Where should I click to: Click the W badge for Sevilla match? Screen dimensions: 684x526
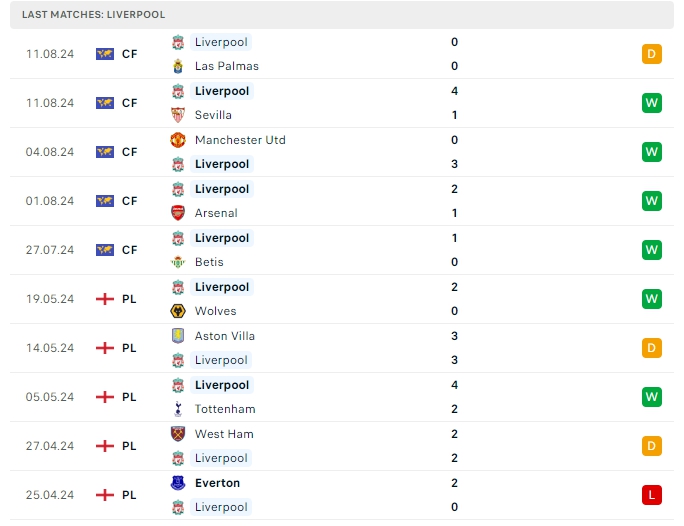click(x=652, y=103)
